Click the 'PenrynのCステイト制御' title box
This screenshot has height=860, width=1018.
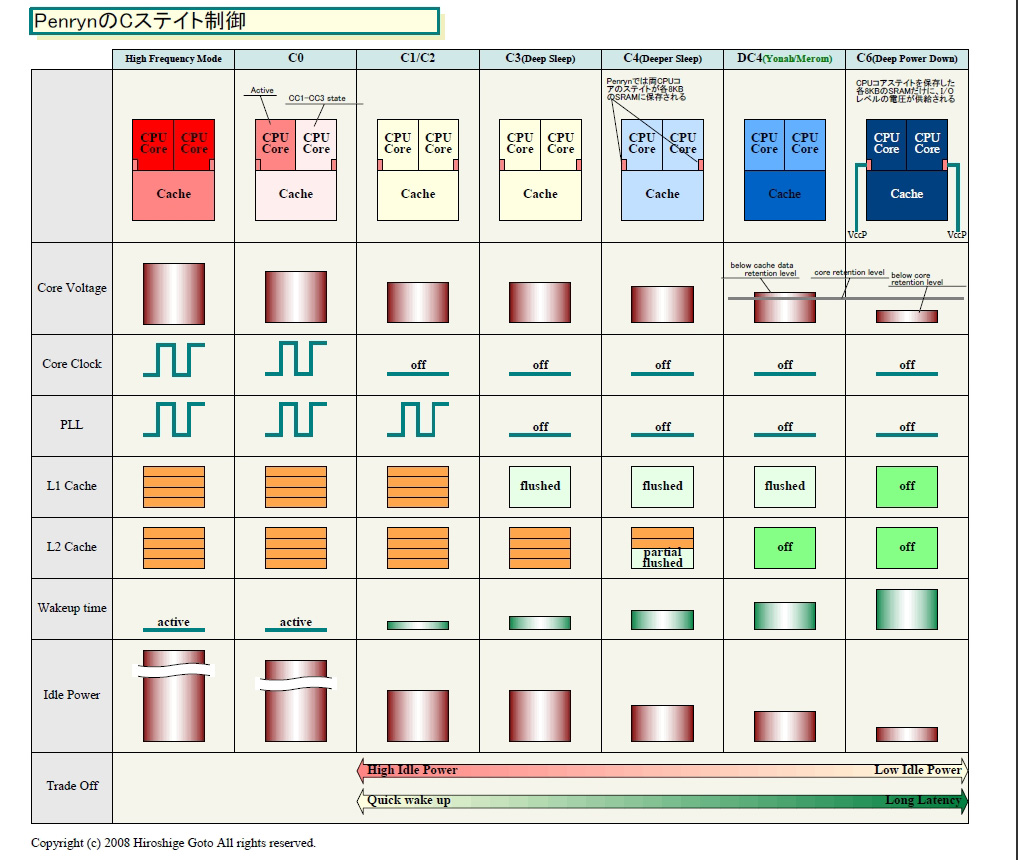click(x=234, y=21)
